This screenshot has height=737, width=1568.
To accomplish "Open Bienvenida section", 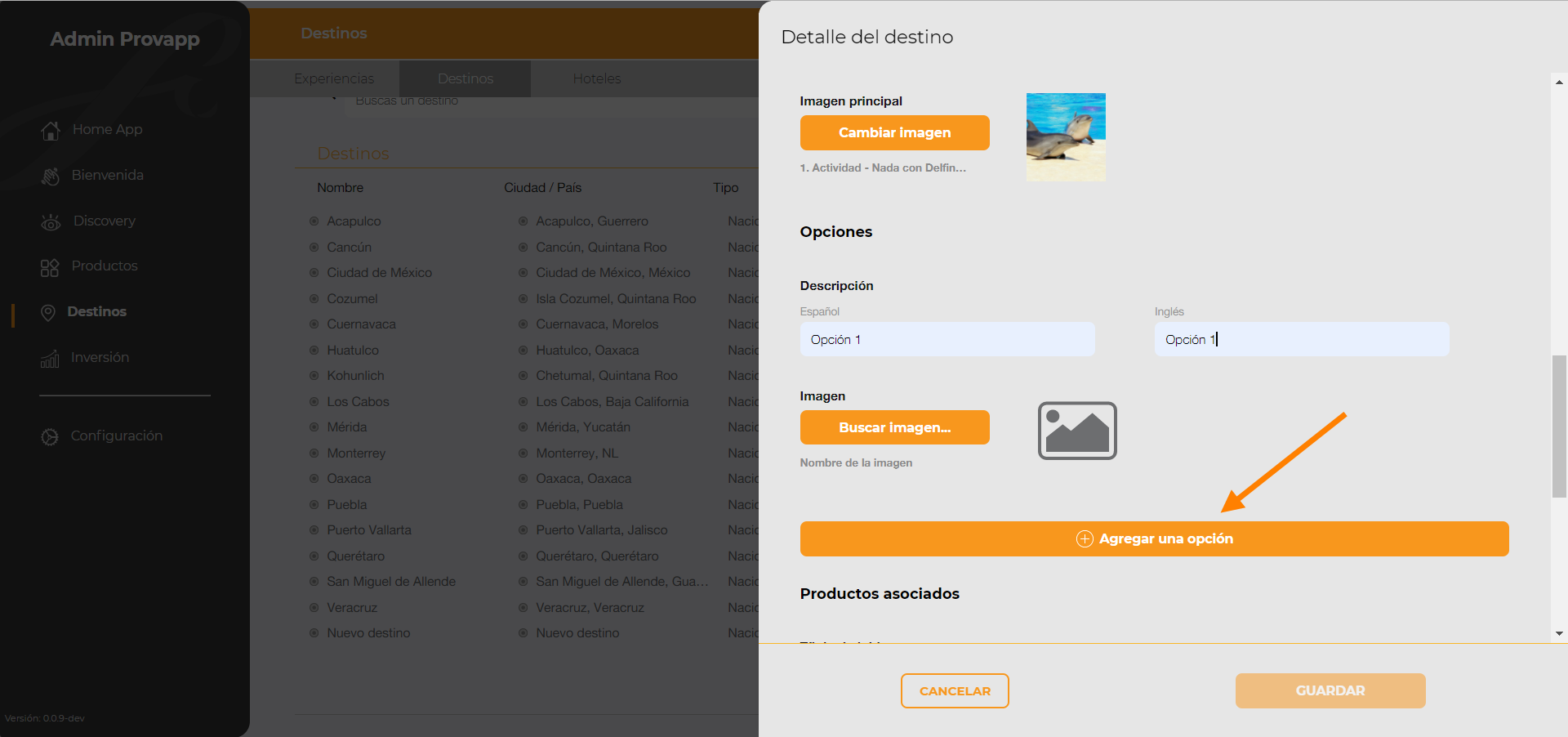I will (107, 175).
